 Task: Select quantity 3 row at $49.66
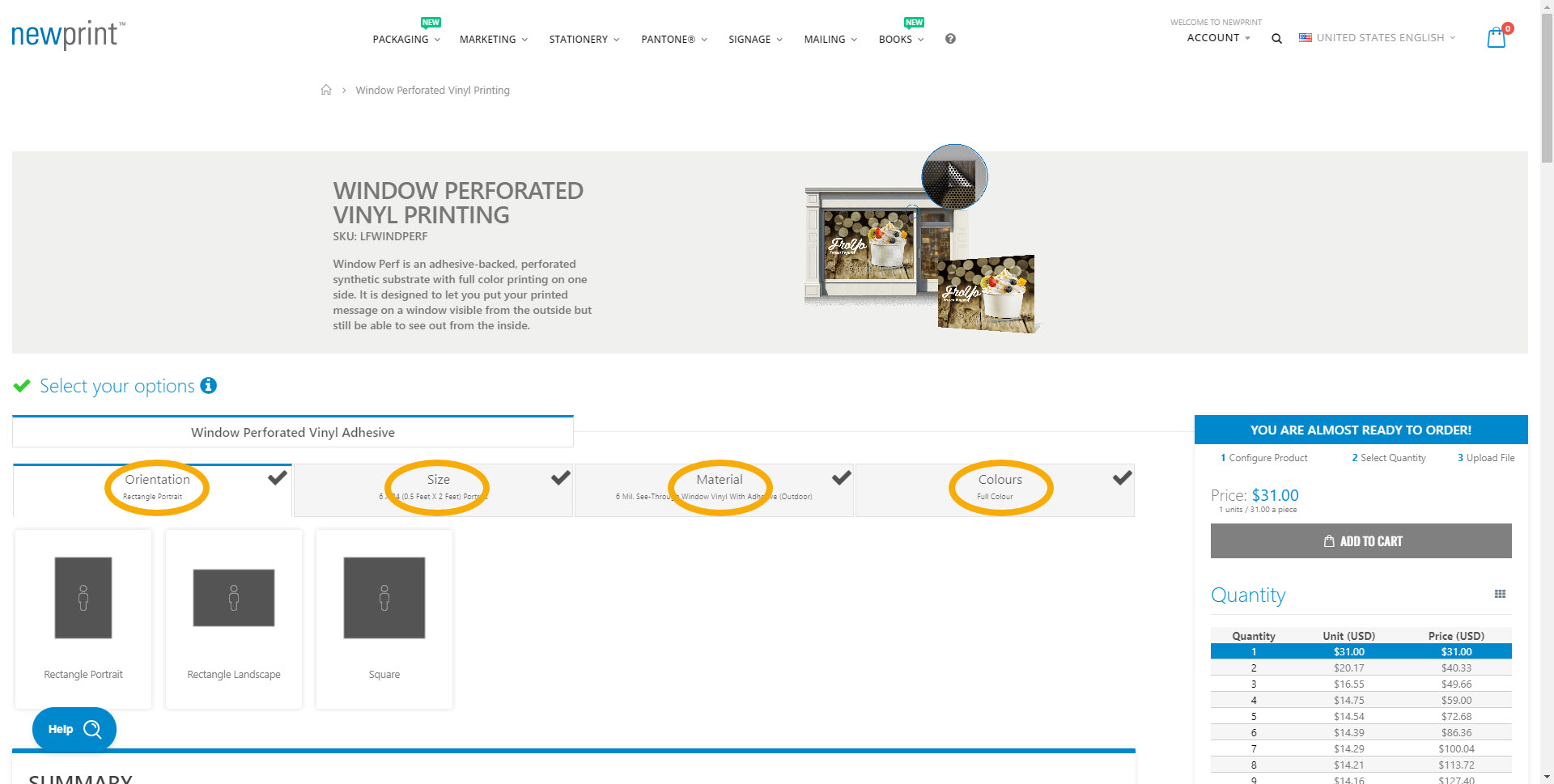click(x=1361, y=684)
